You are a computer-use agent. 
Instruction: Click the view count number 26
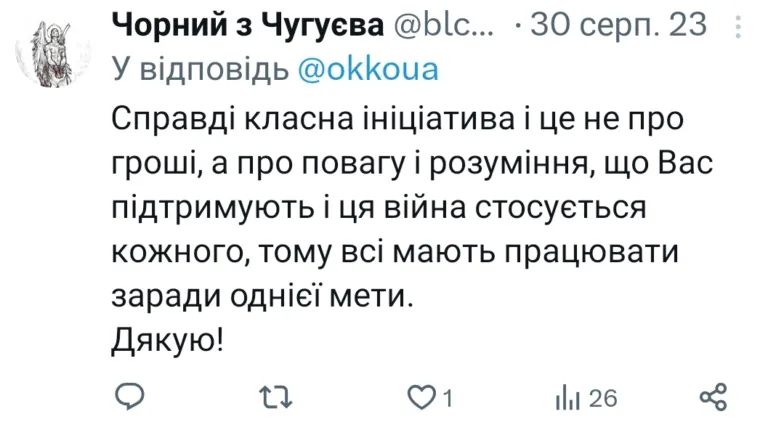(x=602, y=398)
